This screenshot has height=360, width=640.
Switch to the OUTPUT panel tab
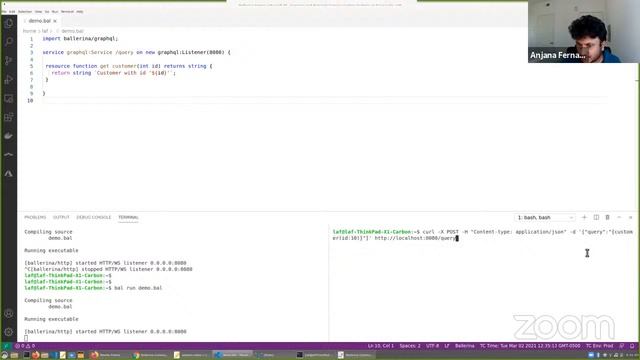[61, 218]
